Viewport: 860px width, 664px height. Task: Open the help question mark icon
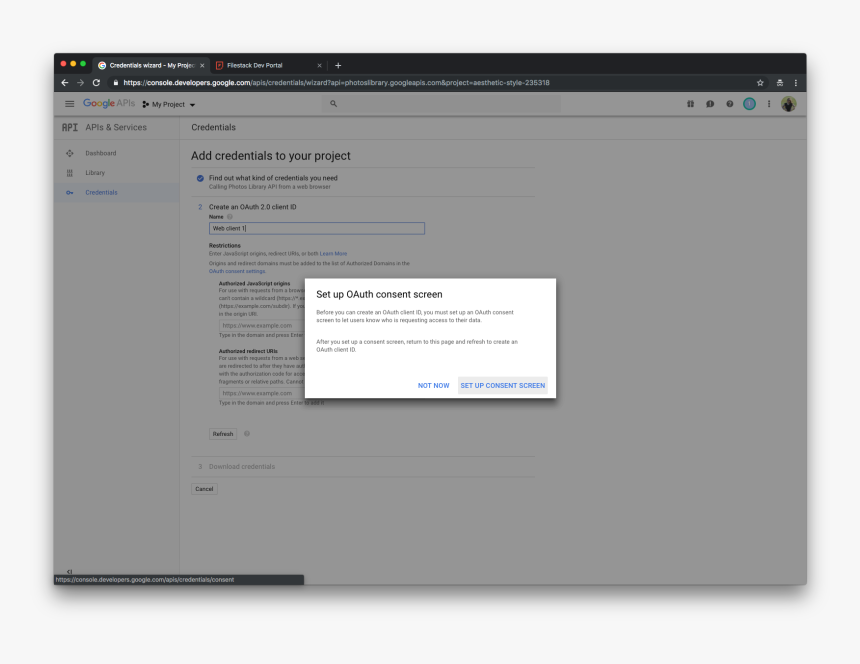click(x=729, y=104)
